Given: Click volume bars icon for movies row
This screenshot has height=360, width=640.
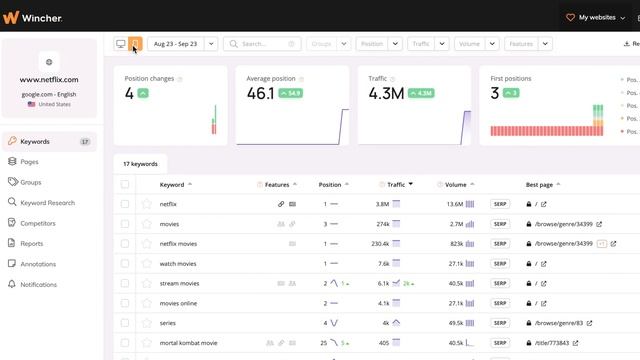Looking at the screenshot, I should [x=470, y=224].
